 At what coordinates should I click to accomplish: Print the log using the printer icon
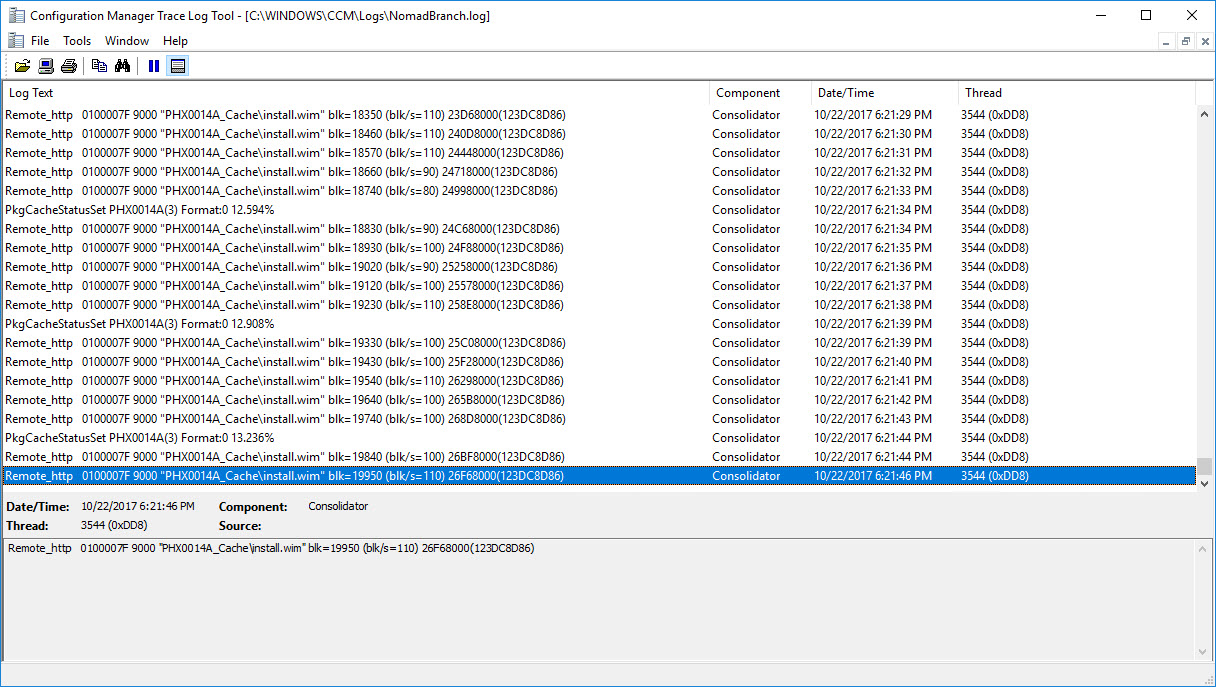[68, 66]
